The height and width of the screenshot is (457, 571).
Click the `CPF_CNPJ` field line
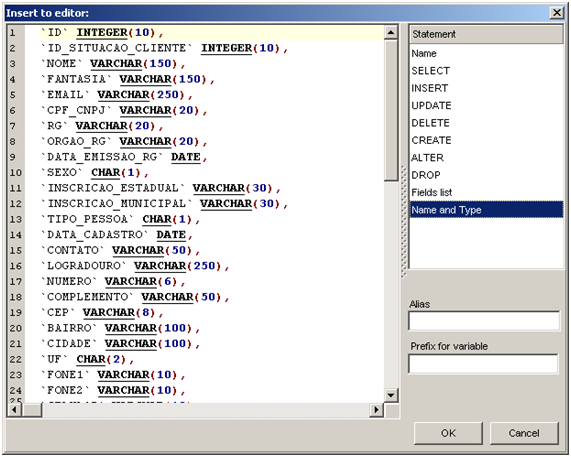[124, 110]
